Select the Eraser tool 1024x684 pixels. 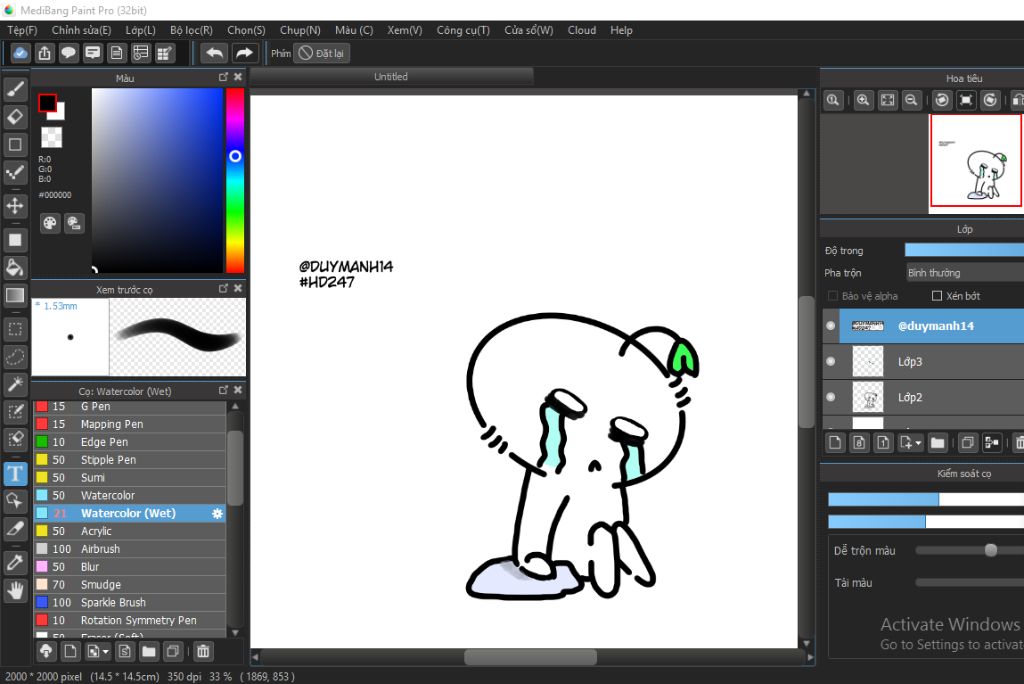[x=15, y=117]
